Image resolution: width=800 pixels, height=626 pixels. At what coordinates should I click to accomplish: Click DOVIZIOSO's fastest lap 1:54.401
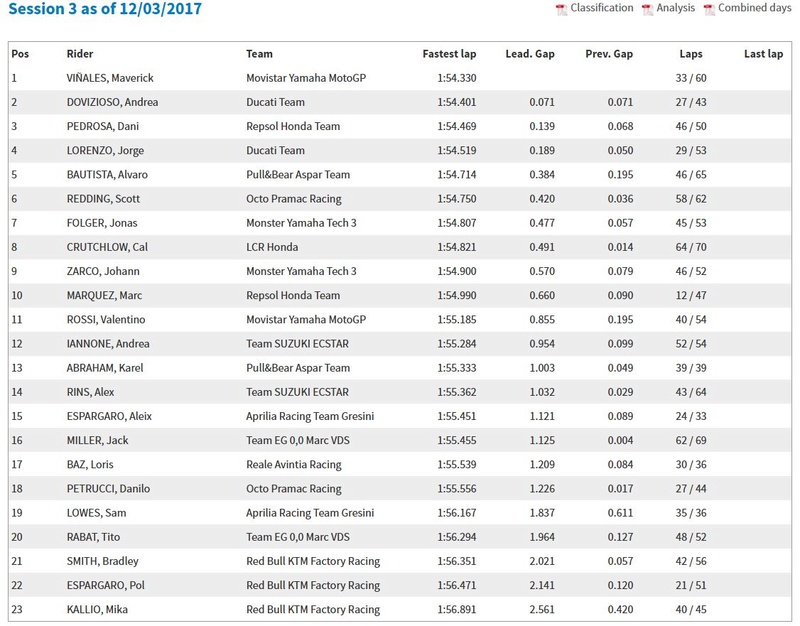pos(457,103)
